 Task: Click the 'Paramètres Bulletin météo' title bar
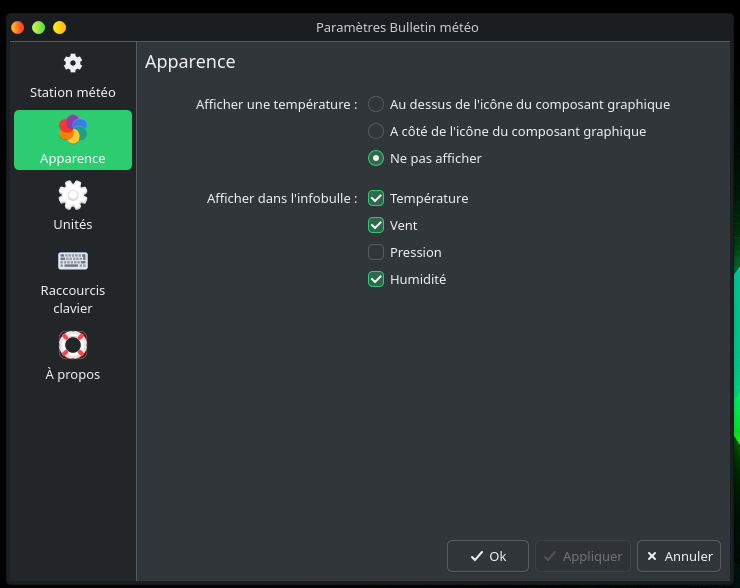pos(397,27)
